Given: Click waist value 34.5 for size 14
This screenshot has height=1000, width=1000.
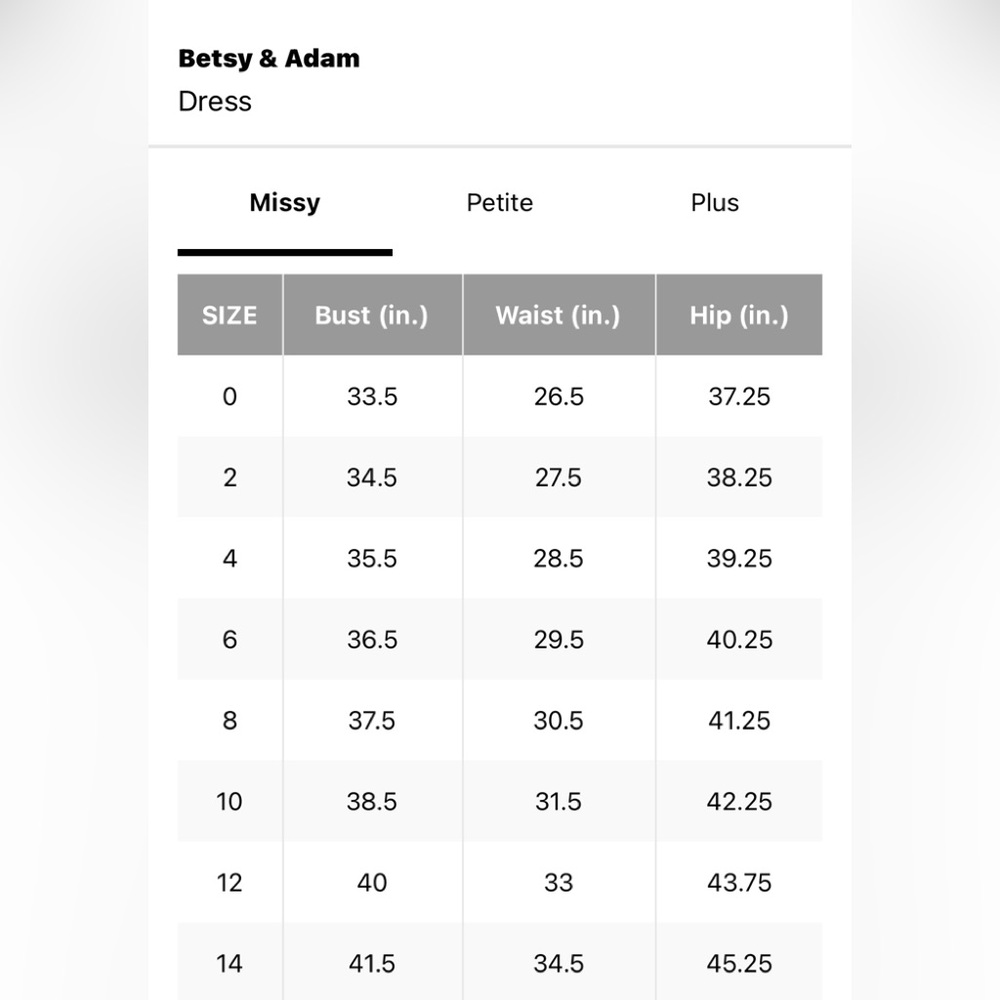Looking at the screenshot, I should [558, 964].
